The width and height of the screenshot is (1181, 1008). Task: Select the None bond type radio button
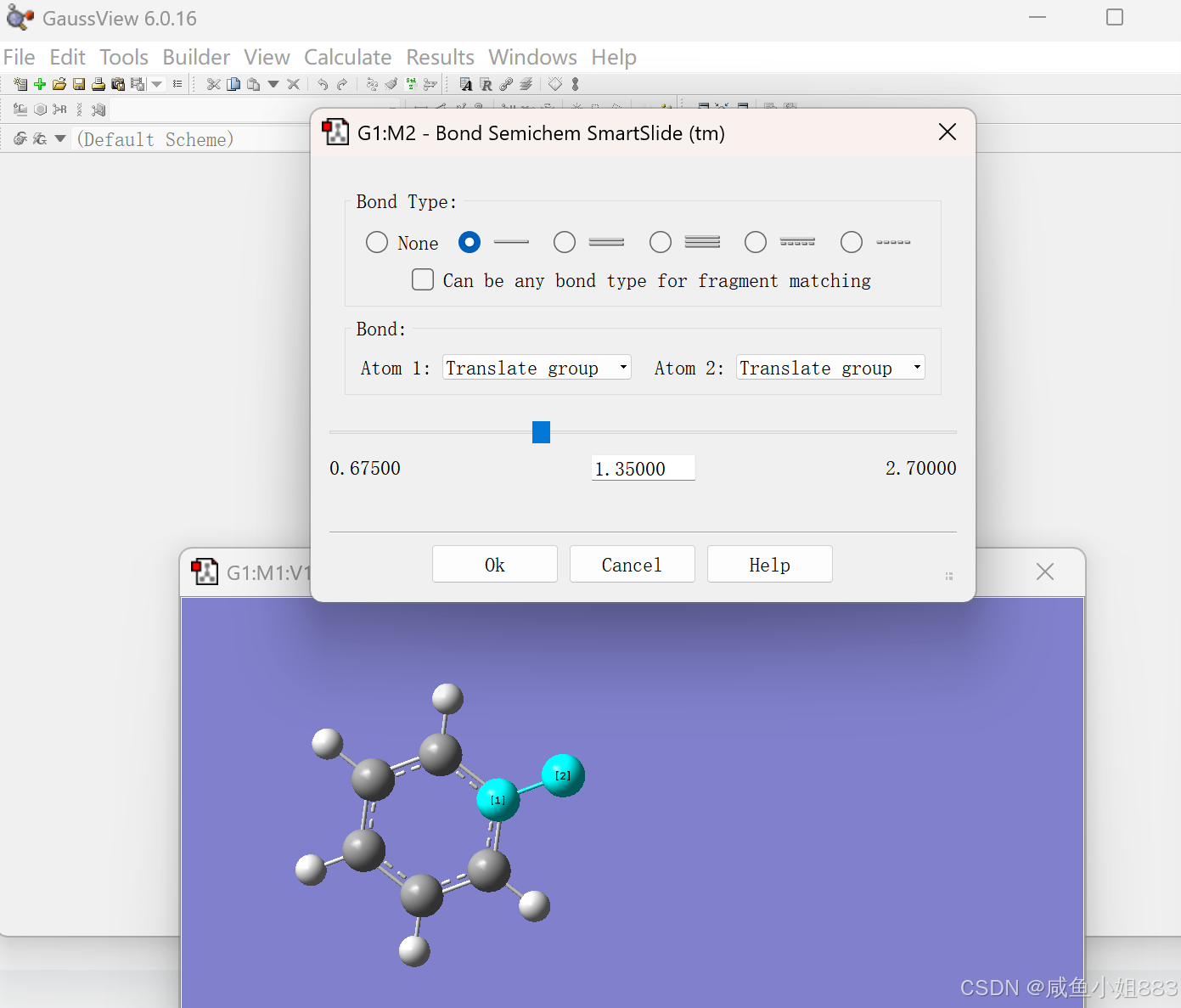point(377,243)
